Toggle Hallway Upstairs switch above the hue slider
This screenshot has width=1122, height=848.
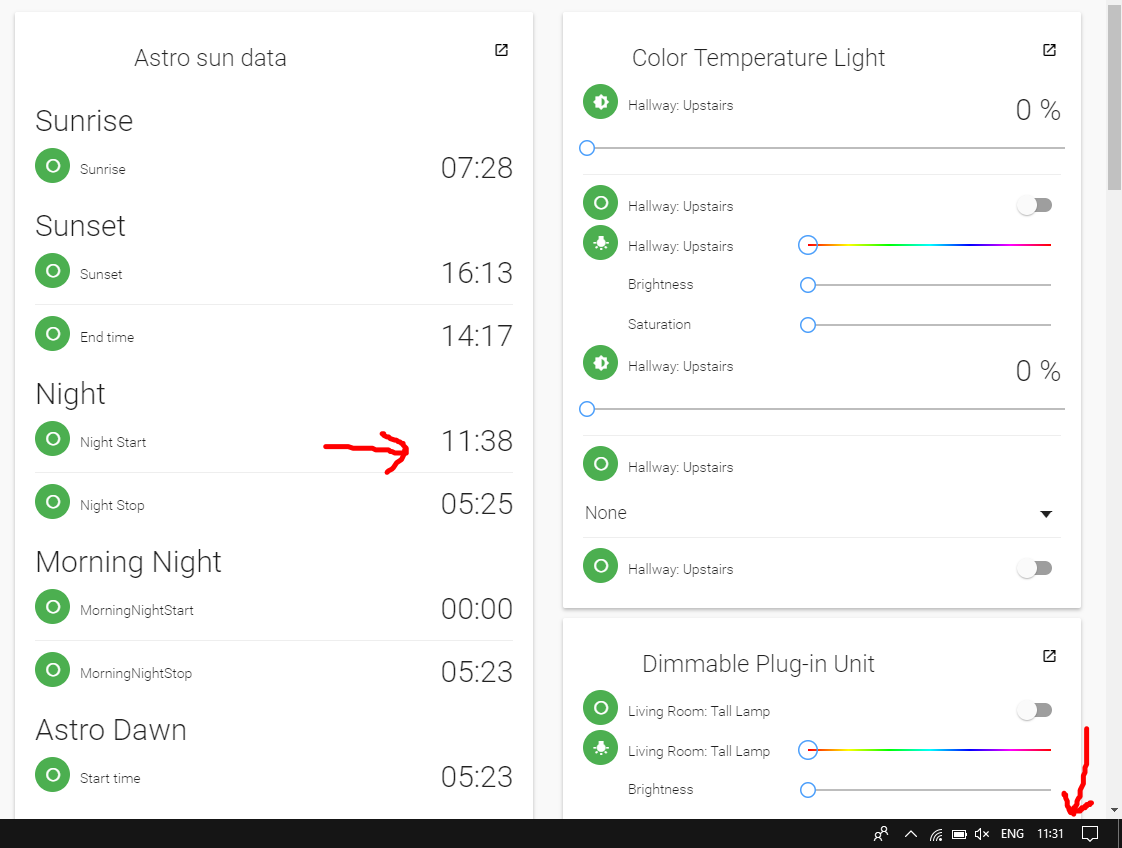pyautogui.click(x=1035, y=205)
